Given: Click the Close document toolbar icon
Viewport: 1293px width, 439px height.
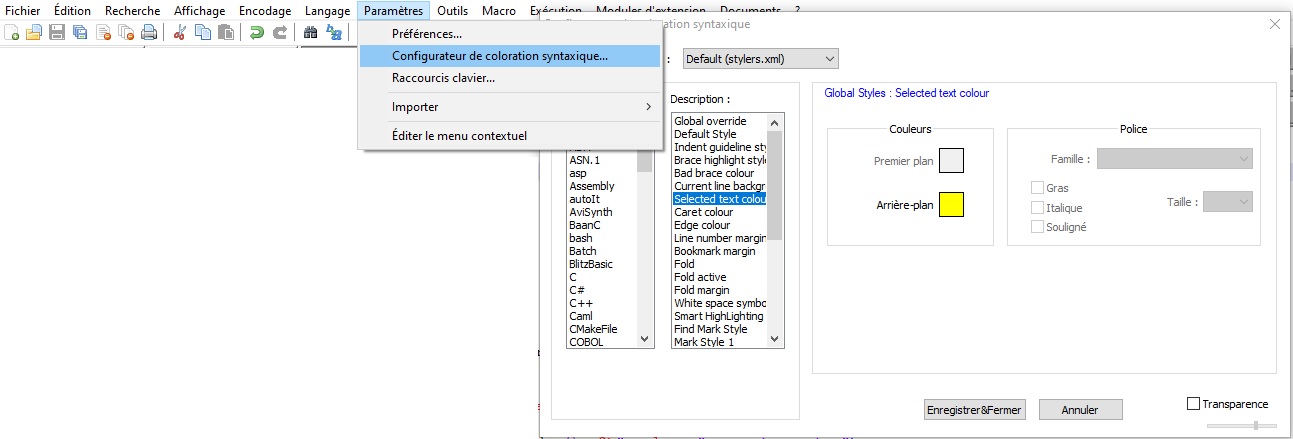Looking at the screenshot, I should coord(103,33).
